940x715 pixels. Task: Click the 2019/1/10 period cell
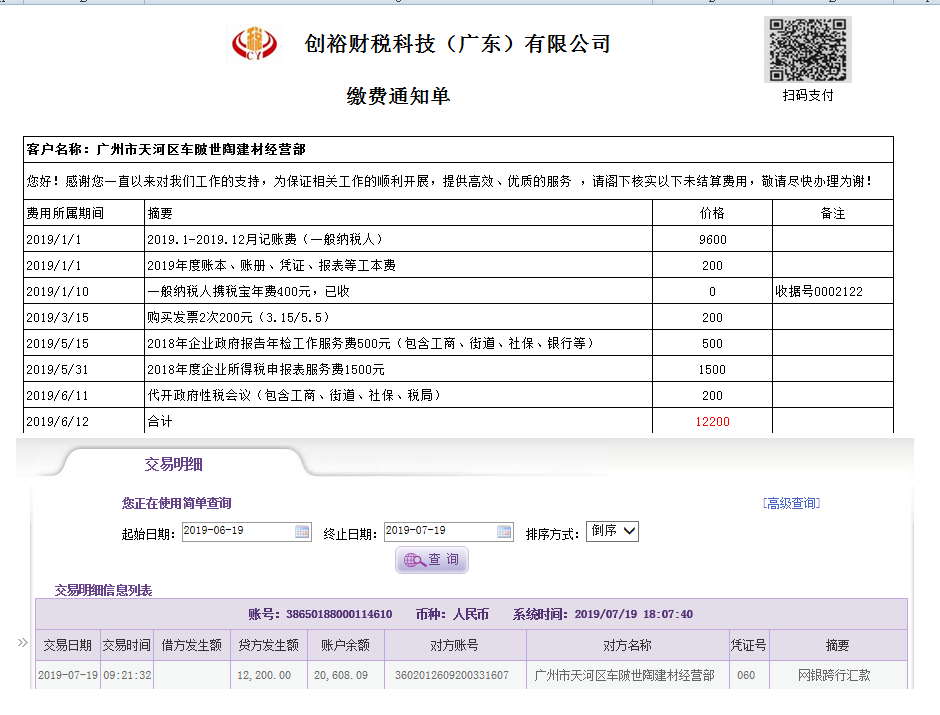click(84, 292)
